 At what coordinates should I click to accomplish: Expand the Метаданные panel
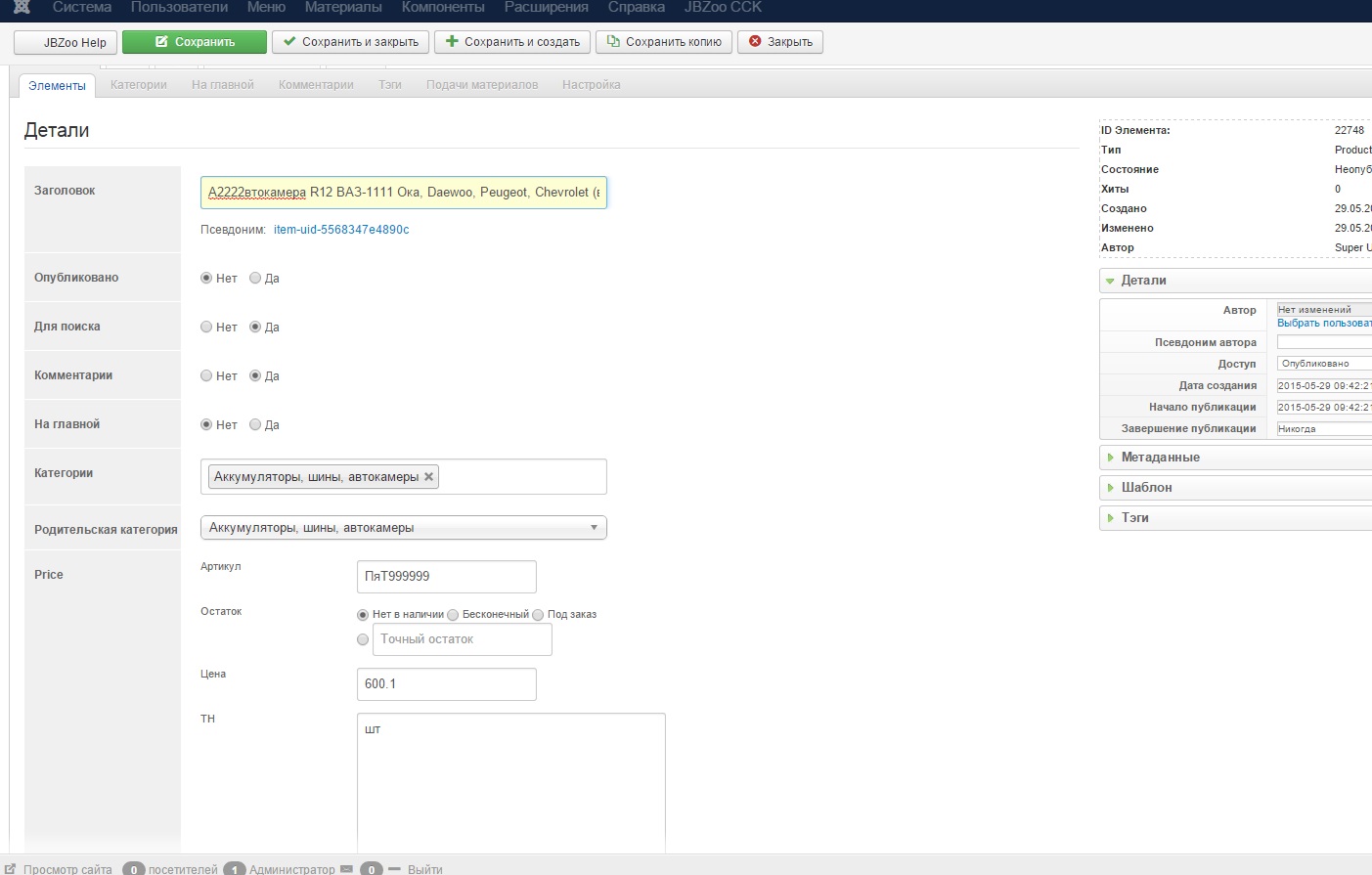(1160, 458)
